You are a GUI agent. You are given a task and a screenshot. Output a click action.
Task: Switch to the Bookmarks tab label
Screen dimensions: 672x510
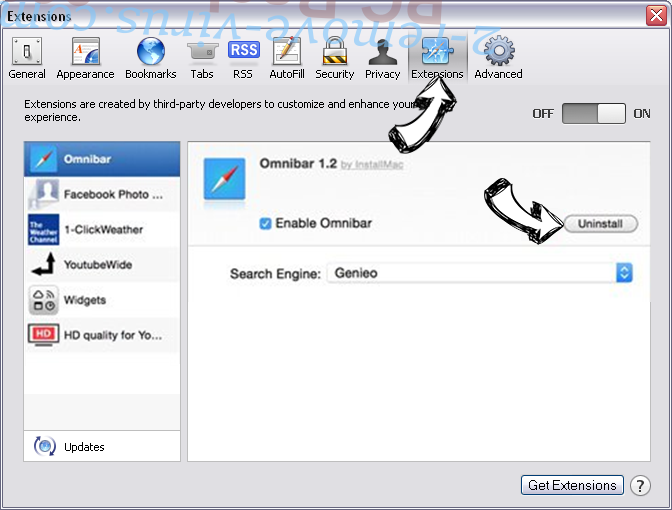tap(150, 74)
